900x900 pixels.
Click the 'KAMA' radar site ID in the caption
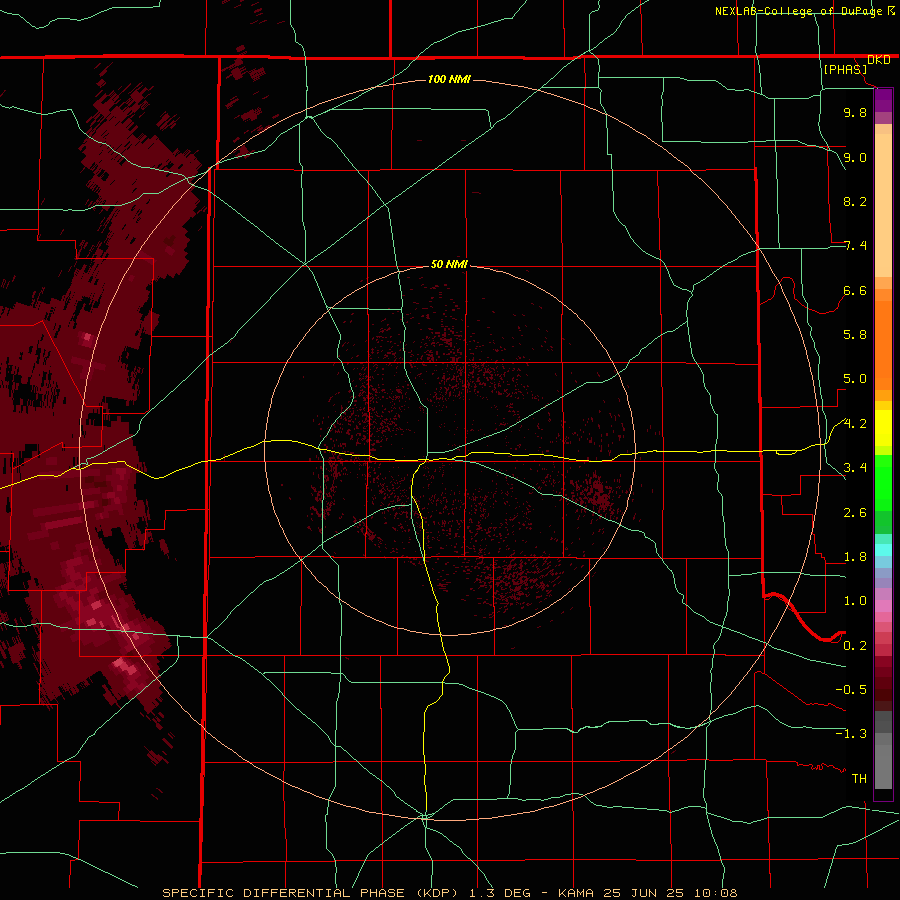click(576, 893)
